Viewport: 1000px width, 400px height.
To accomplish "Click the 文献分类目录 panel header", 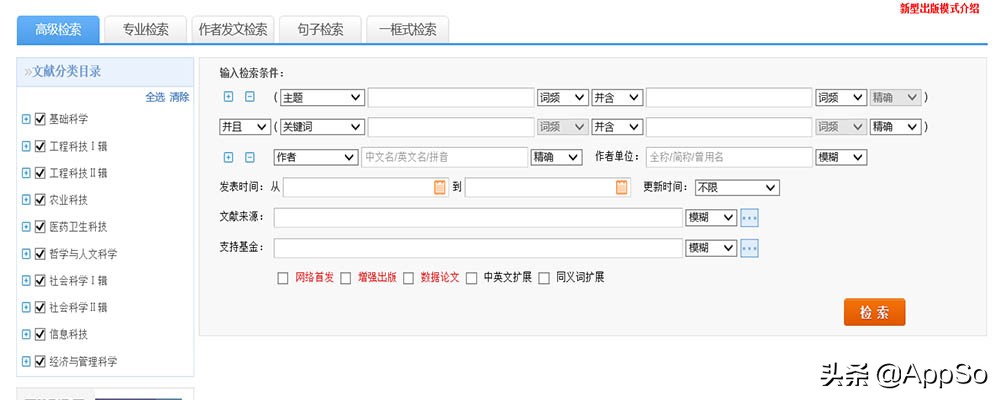I will pos(105,71).
